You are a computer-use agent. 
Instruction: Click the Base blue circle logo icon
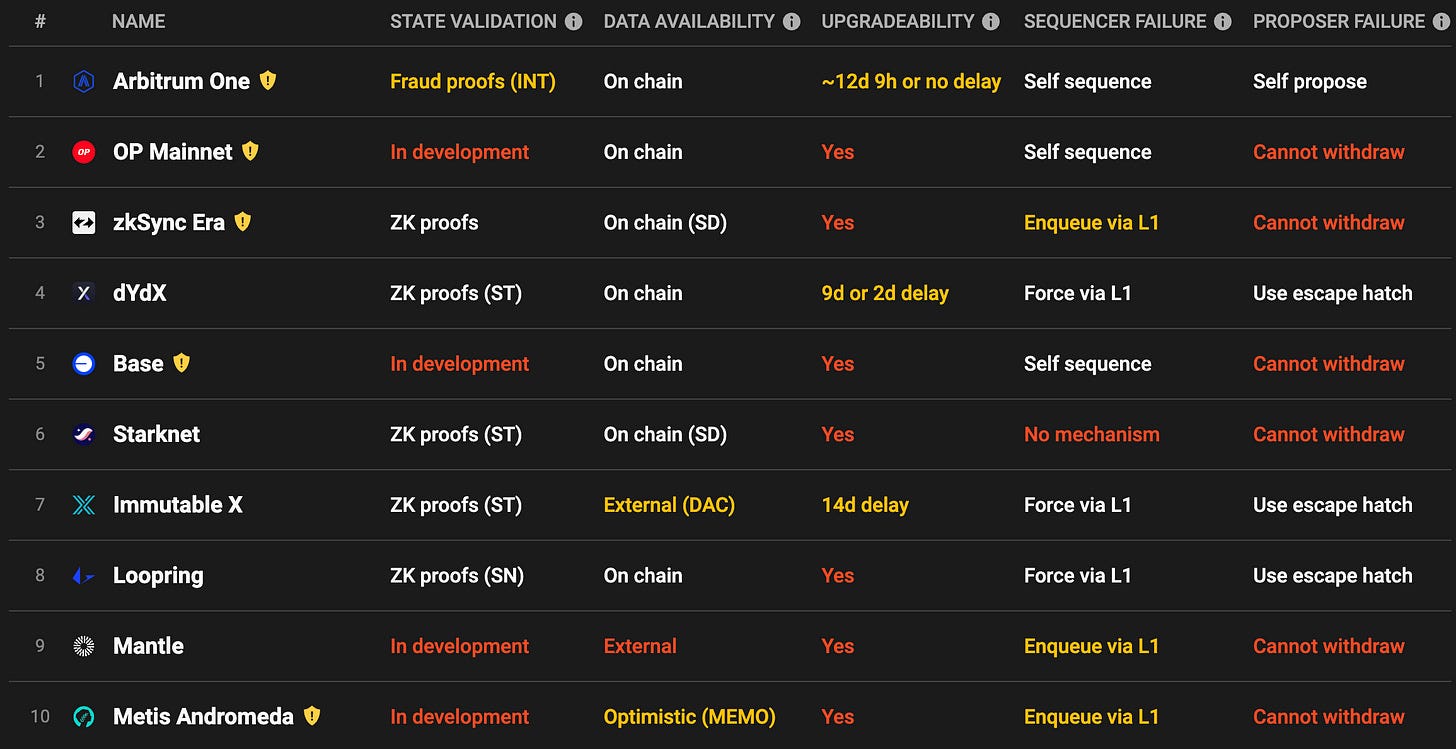click(84, 364)
